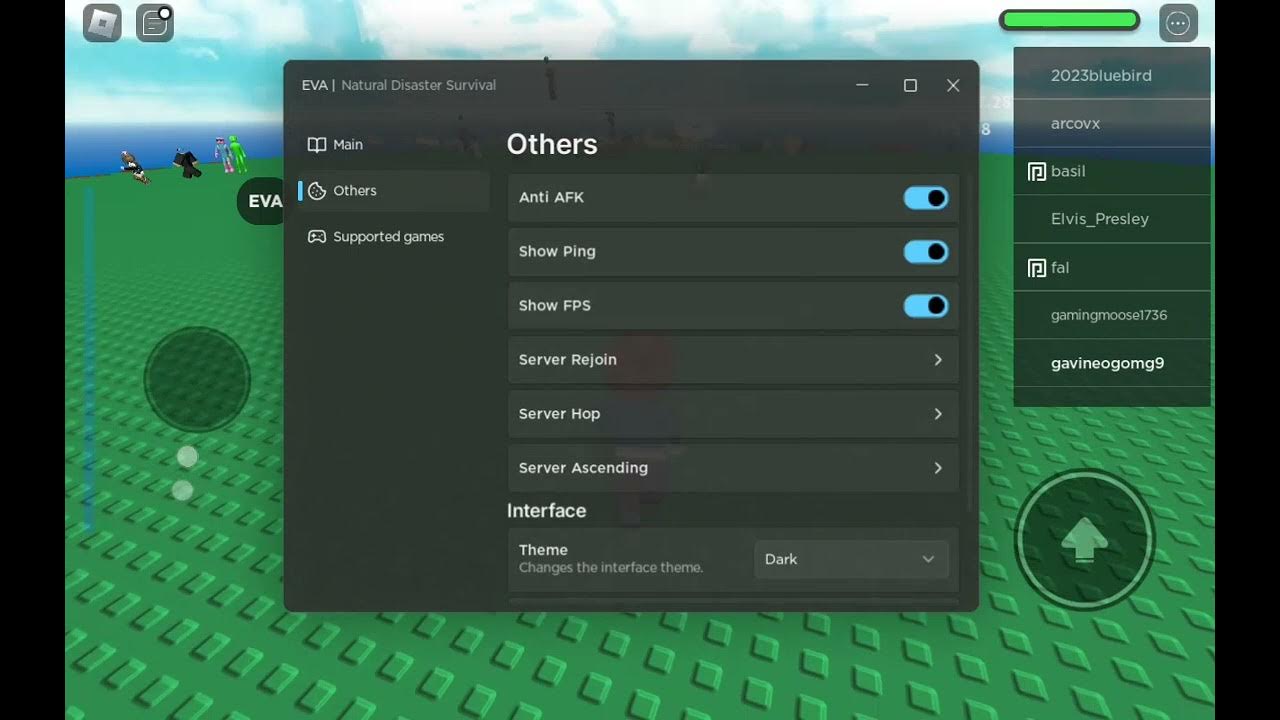
Task: Click the badge icon next to basil
Action: point(1037,172)
